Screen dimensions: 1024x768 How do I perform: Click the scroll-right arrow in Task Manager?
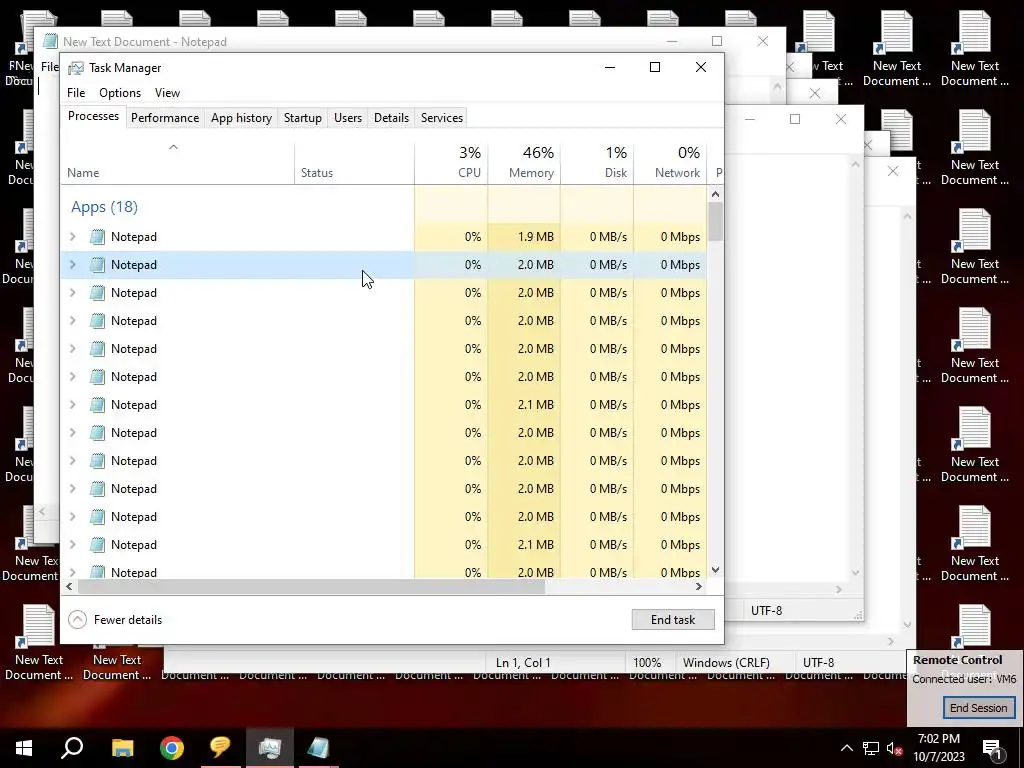699,586
